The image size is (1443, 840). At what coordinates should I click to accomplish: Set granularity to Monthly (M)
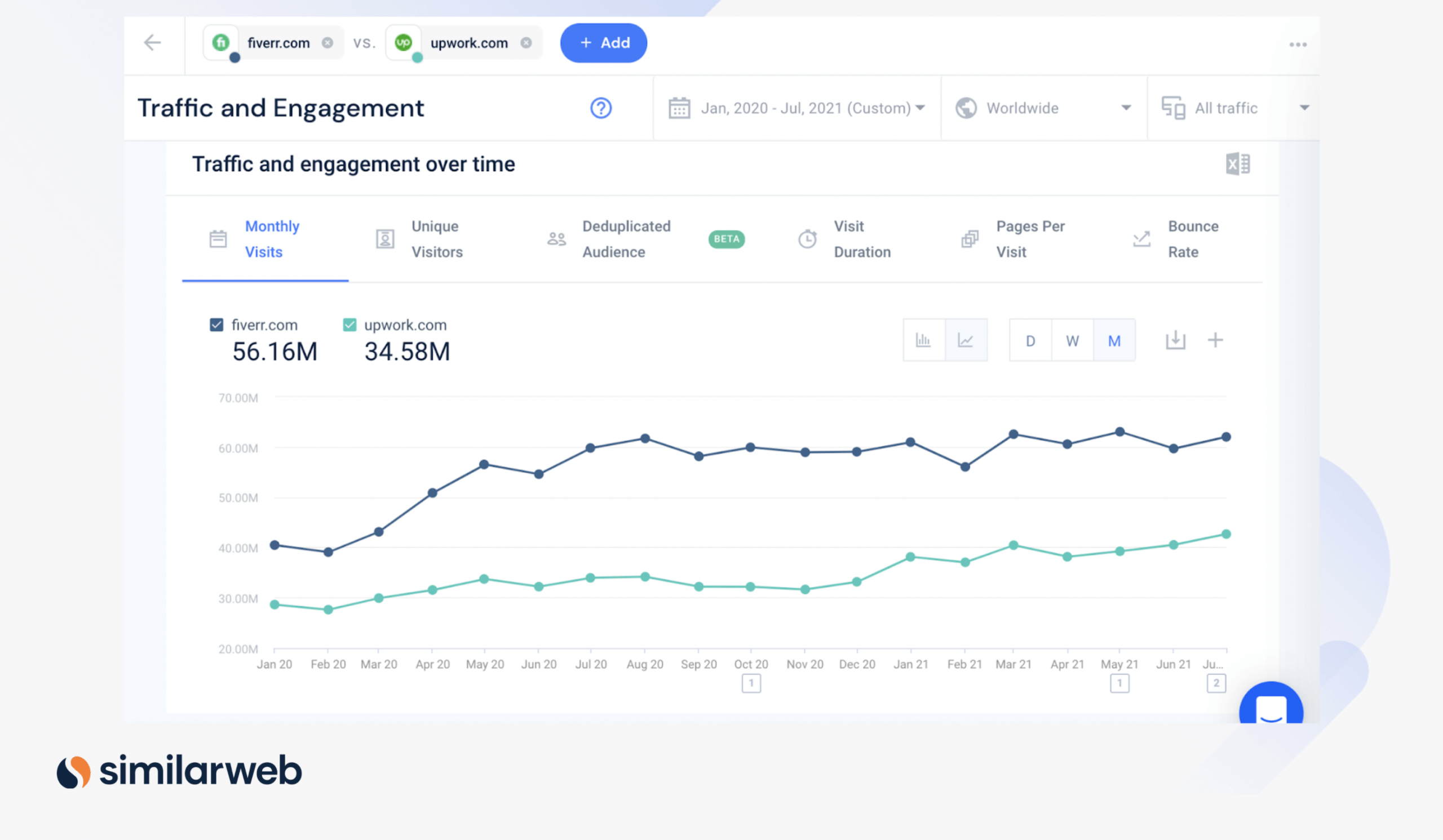tap(1114, 341)
